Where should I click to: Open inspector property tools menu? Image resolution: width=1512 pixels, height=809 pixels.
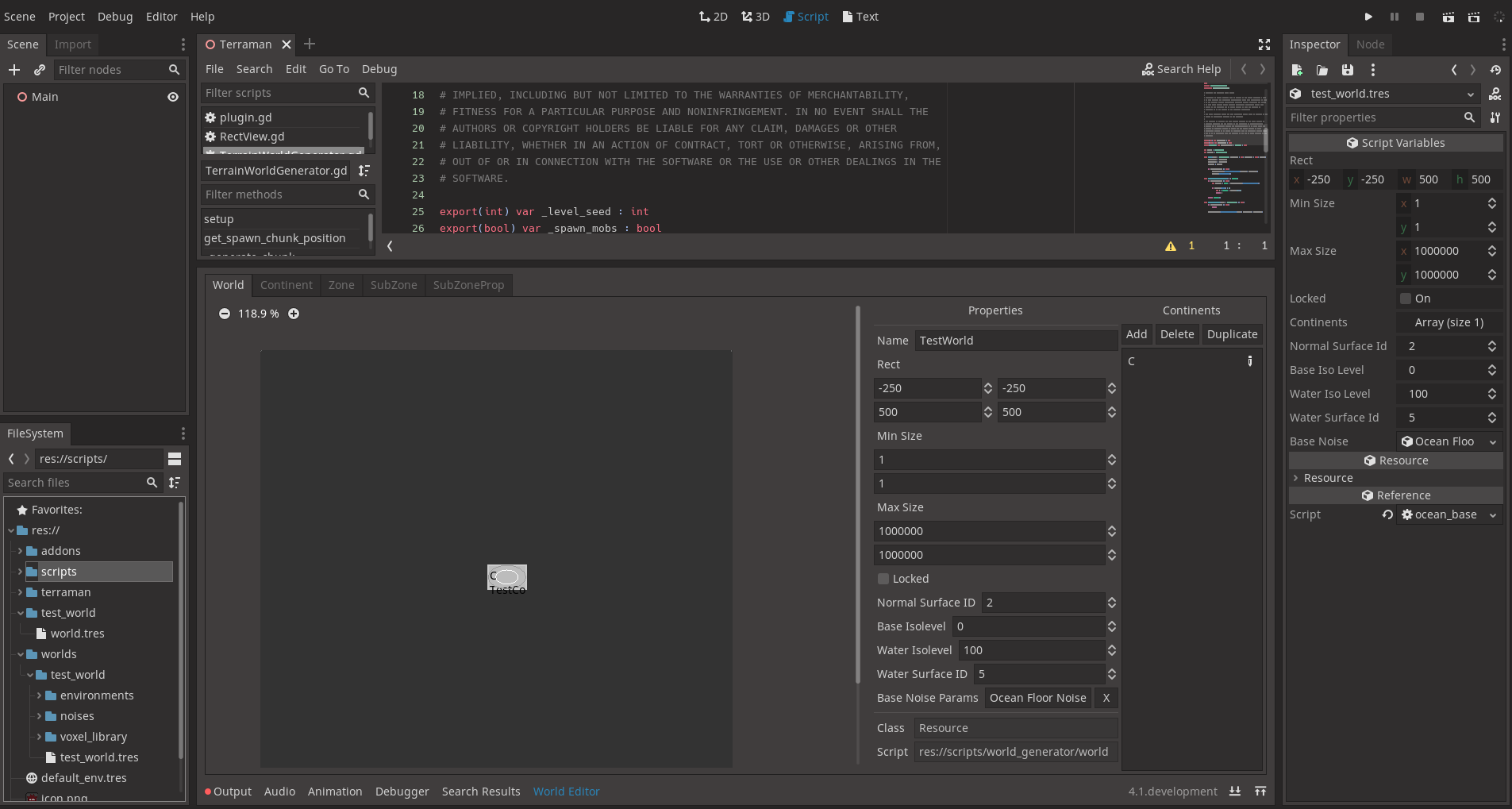click(x=1495, y=117)
